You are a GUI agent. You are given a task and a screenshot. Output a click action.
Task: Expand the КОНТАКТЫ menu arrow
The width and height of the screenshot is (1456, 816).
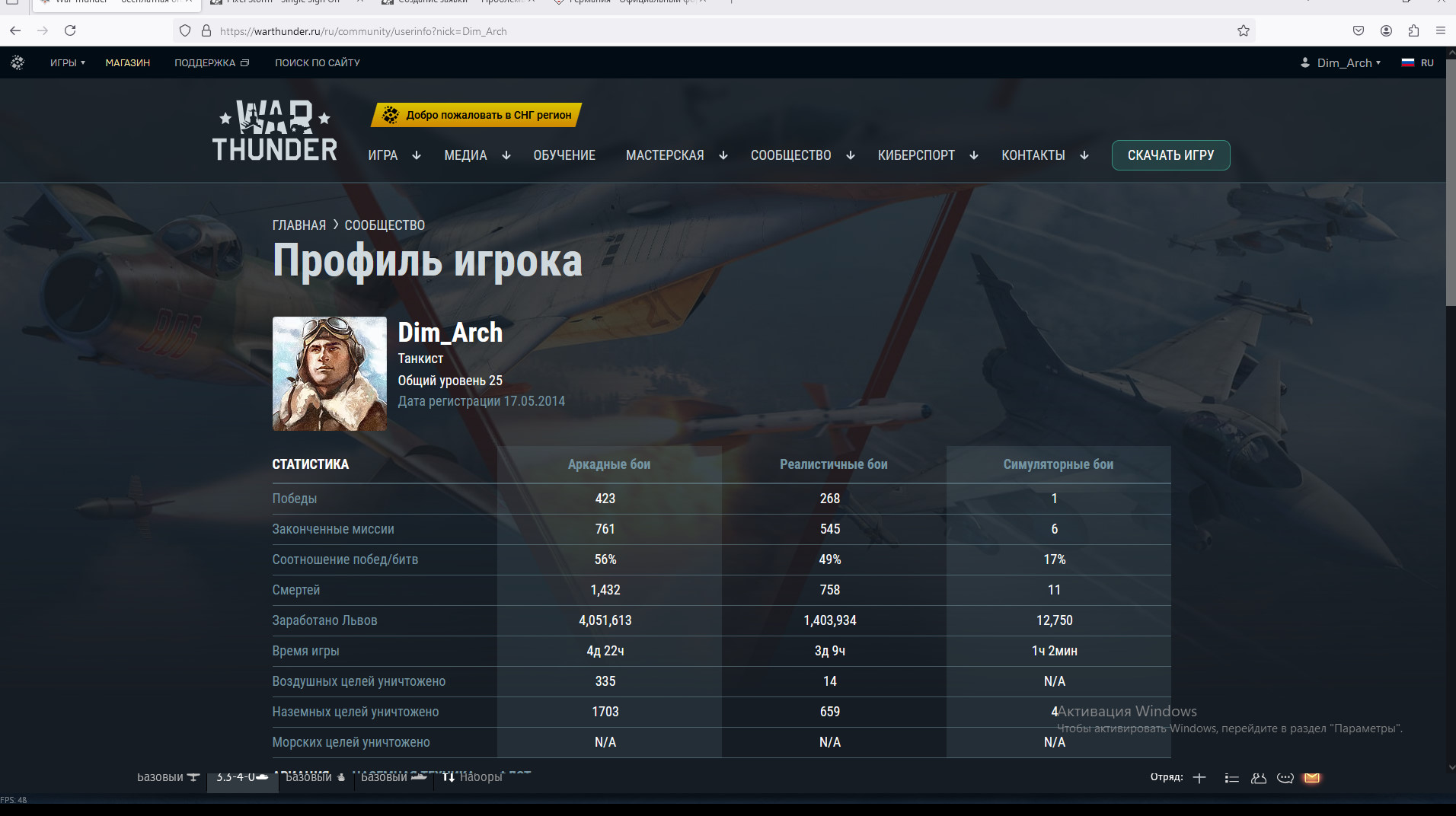coord(1084,155)
